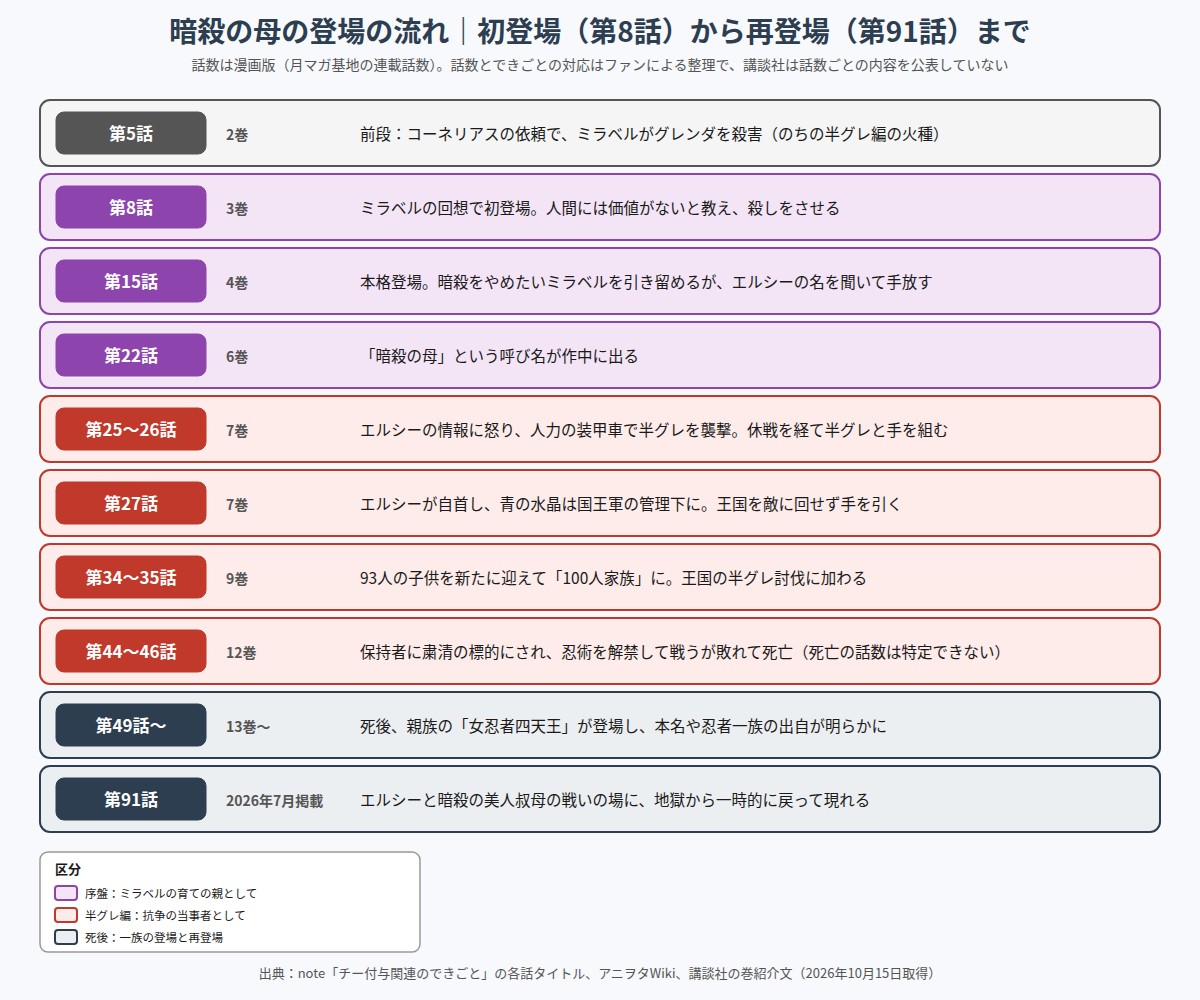Click the text 「暗殺の母」という呼び名が作中に出る
The height and width of the screenshot is (1000, 1200).
point(499,356)
